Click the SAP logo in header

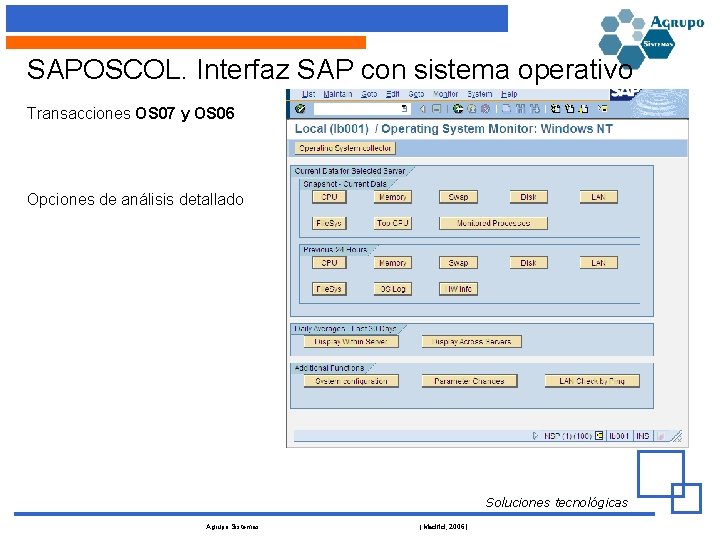(x=625, y=93)
